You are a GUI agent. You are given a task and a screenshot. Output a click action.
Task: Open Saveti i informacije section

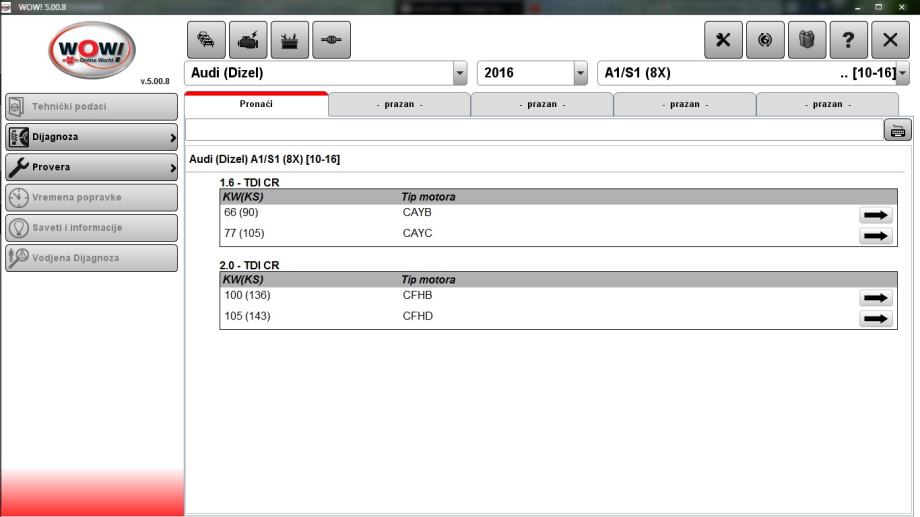92,228
